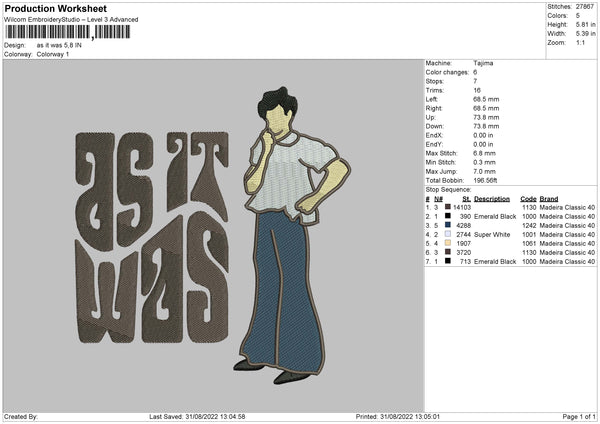The height and width of the screenshot is (424, 600).
Task: Click 'Wilcom EmbroideryStudio – Level 3 Advanced' text
Action: (71, 20)
